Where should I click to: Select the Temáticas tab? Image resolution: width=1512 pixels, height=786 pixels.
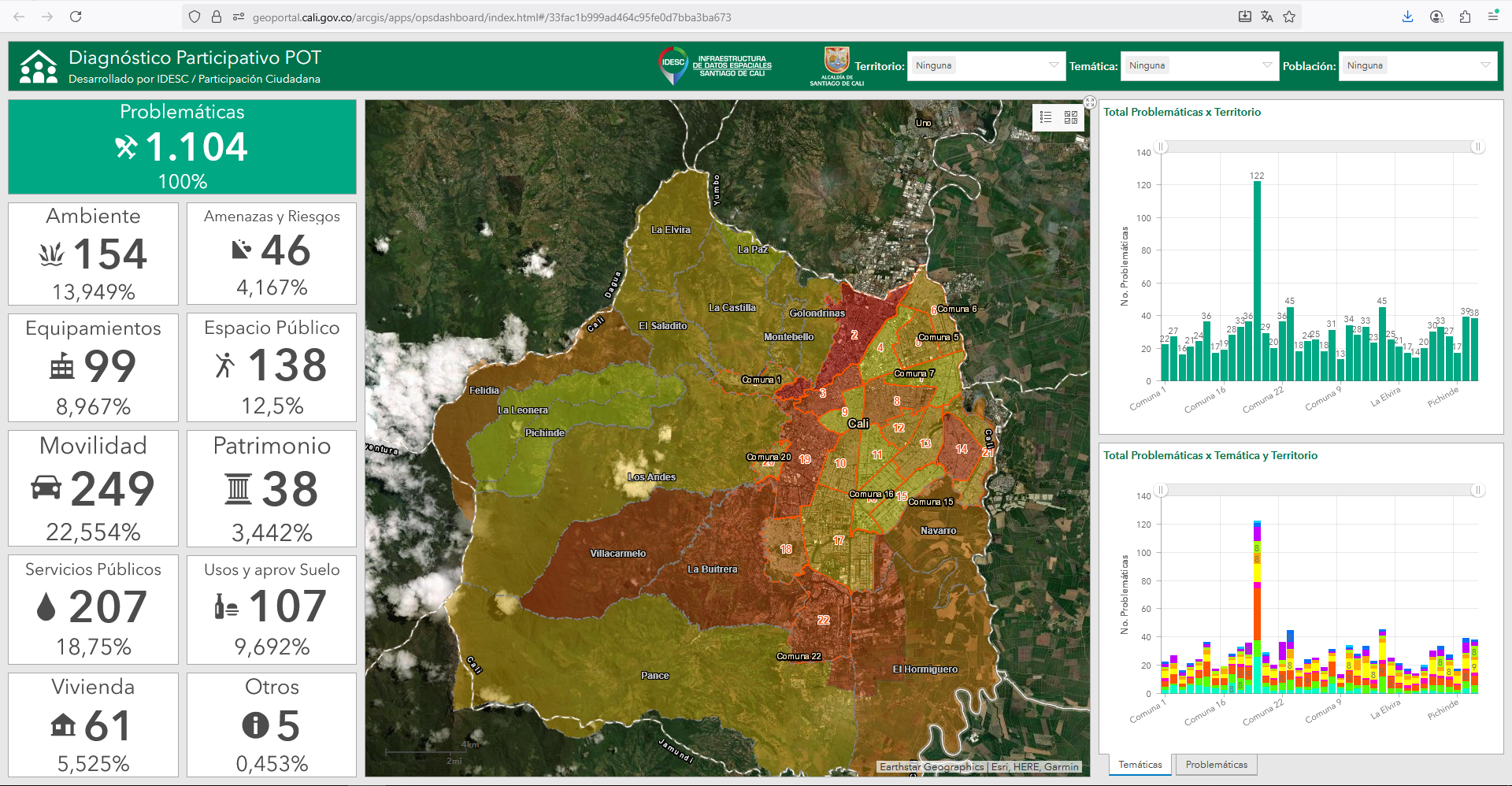[x=1140, y=765]
